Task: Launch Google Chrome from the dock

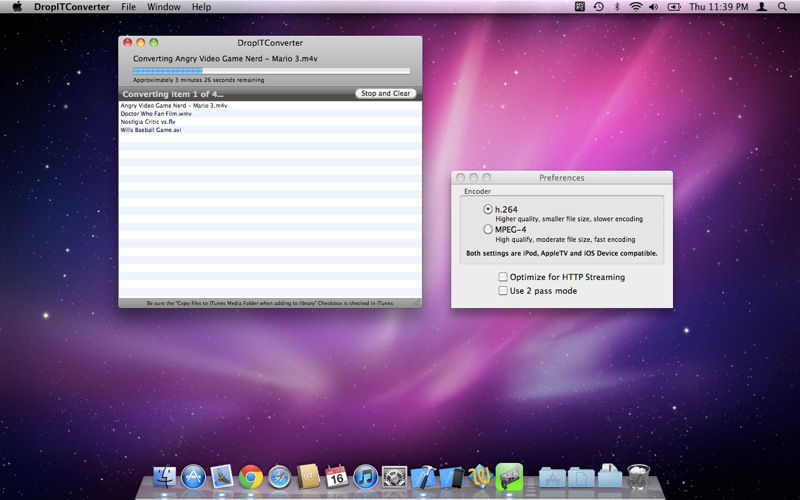Action: coord(251,478)
